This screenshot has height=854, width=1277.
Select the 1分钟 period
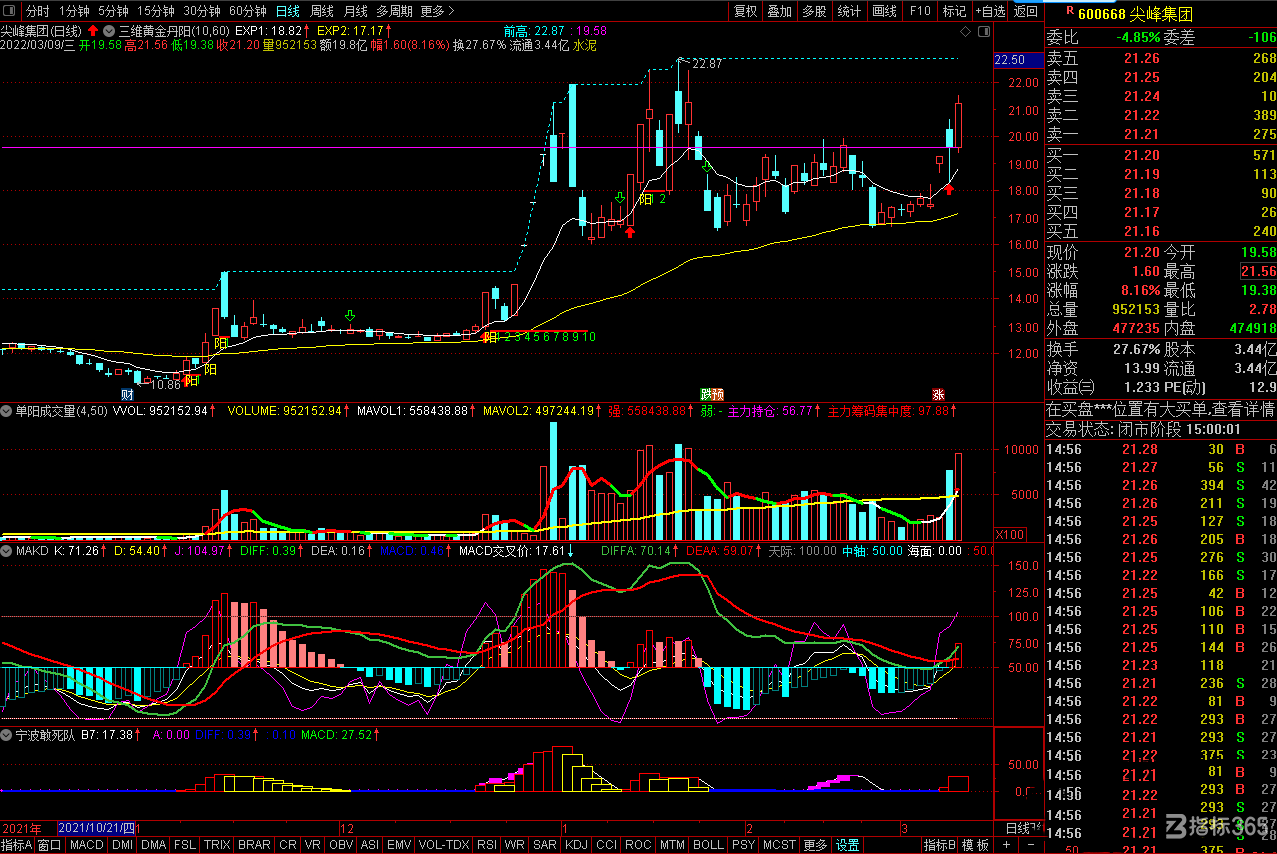[x=74, y=11]
